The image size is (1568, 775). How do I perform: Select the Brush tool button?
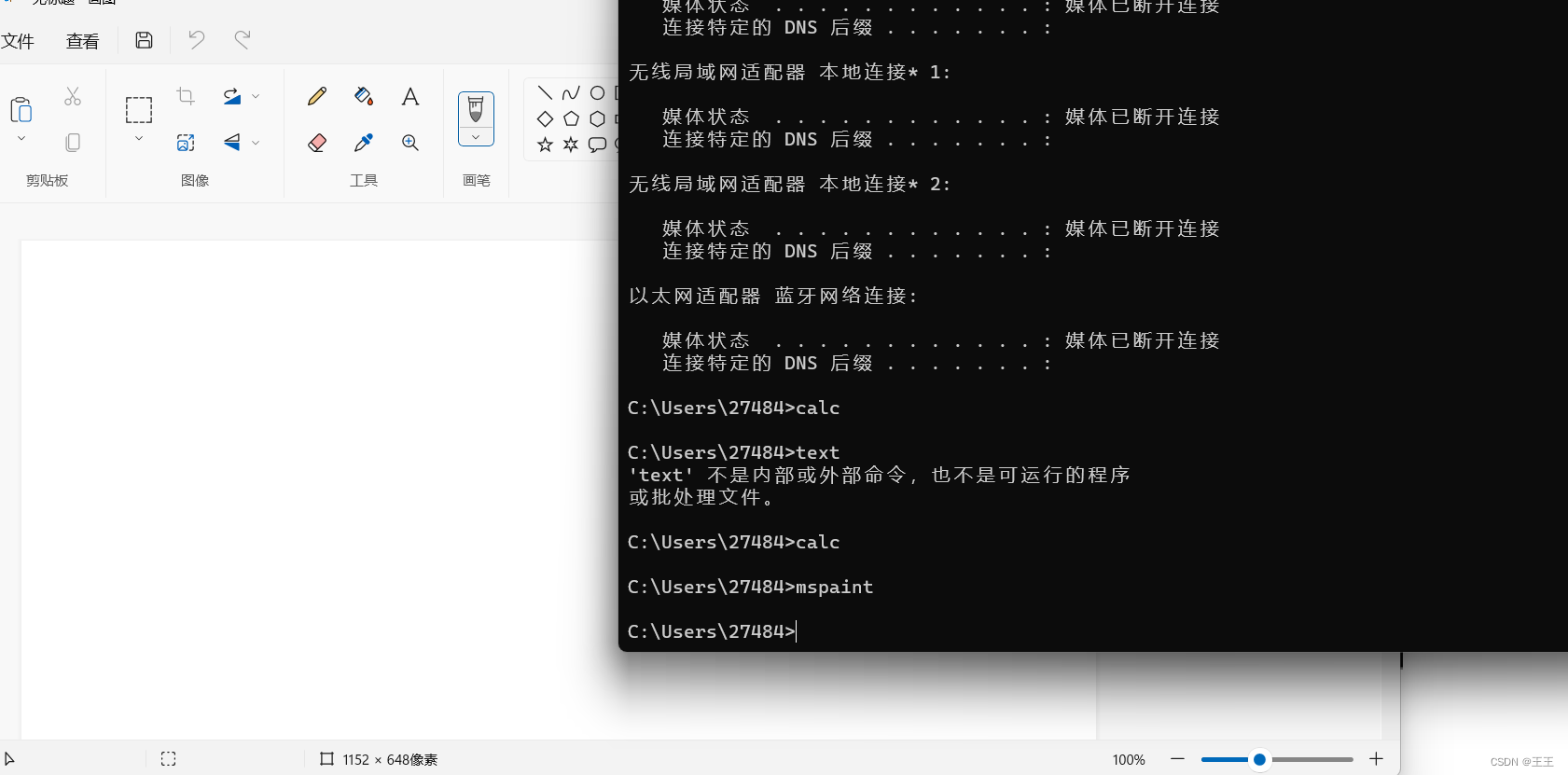(x=476, y=109)
